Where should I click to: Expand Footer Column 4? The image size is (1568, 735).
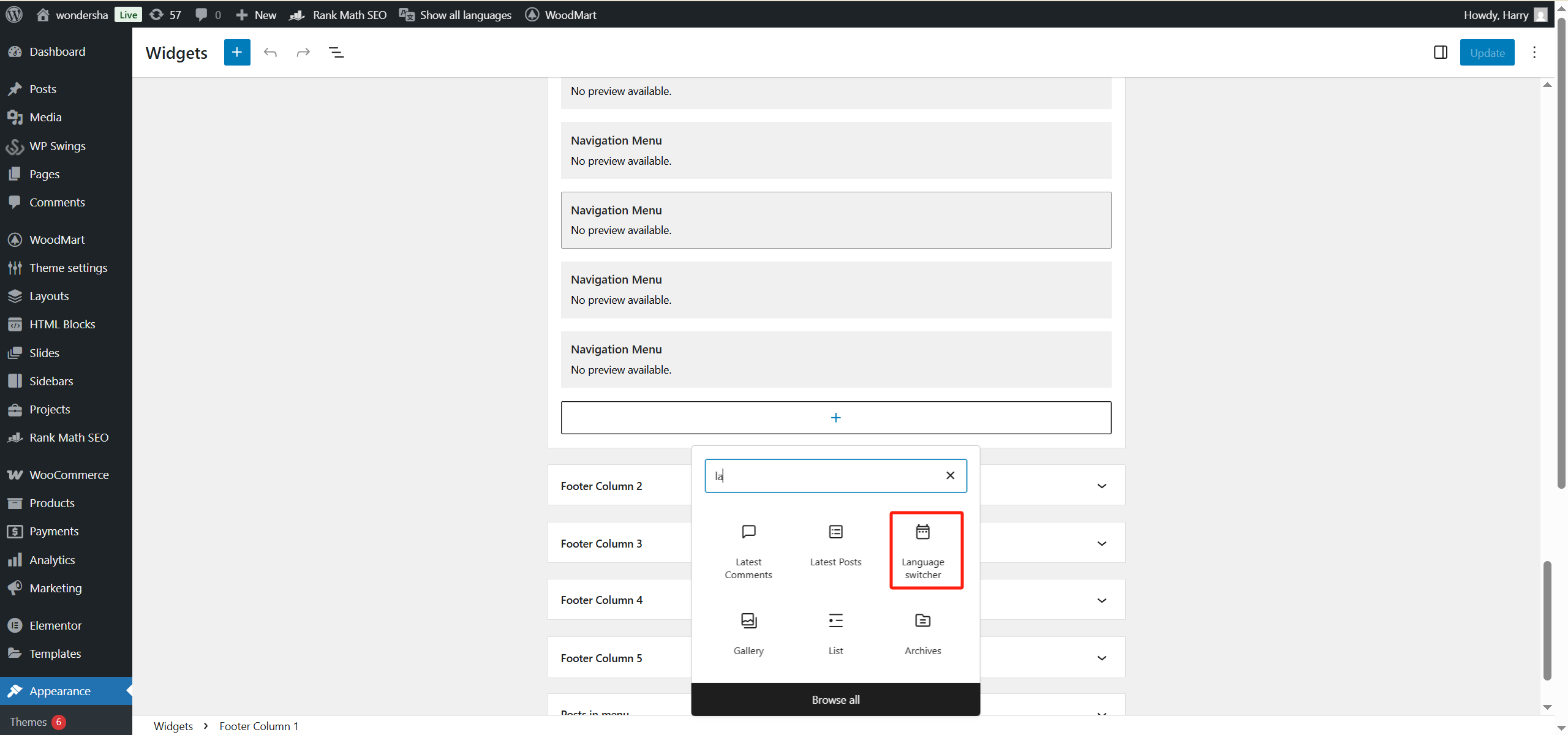coord(1101,600)
